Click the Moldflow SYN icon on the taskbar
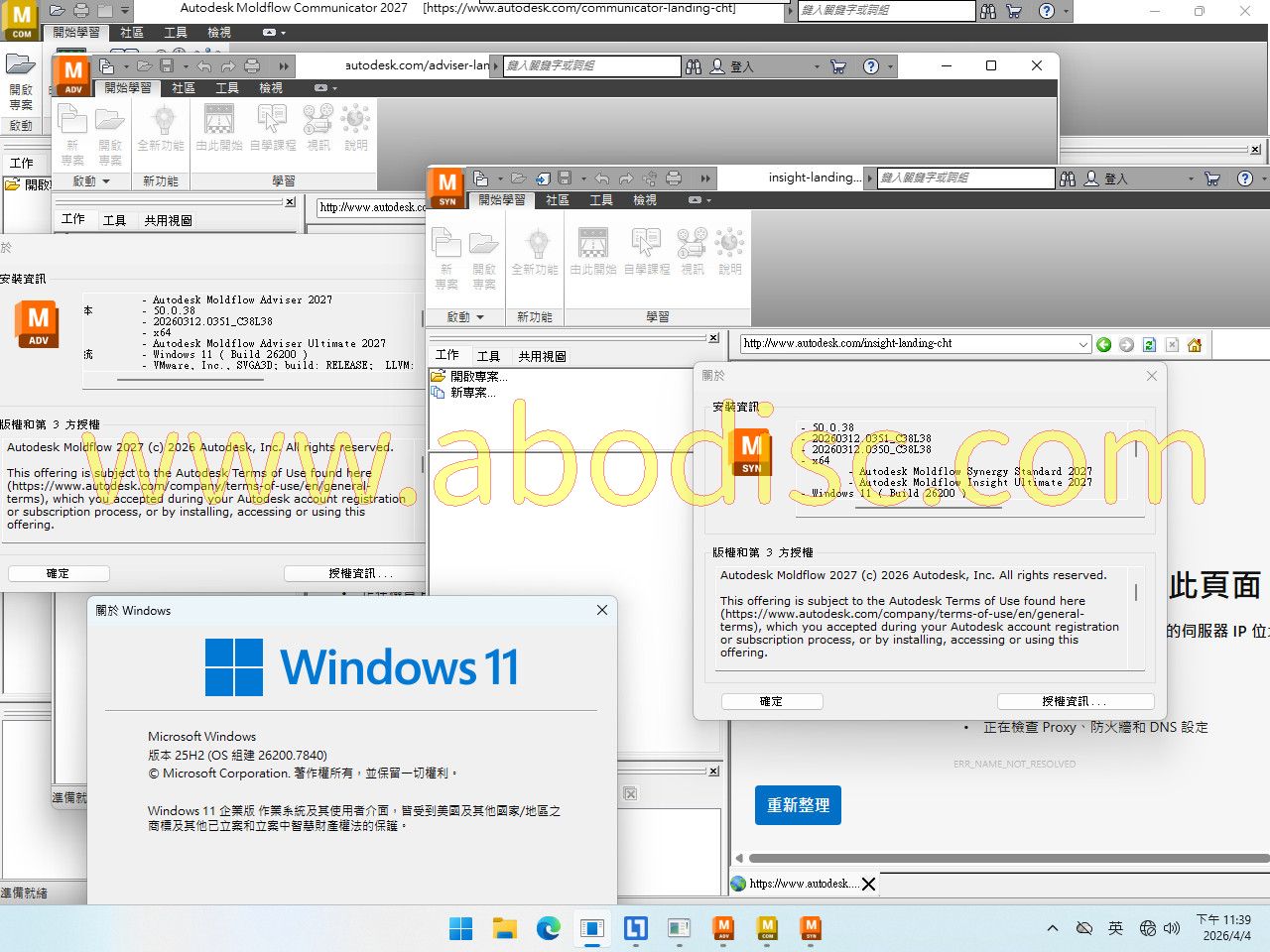Viewport: 1270px width, 952px height. (x=811, y=928)
